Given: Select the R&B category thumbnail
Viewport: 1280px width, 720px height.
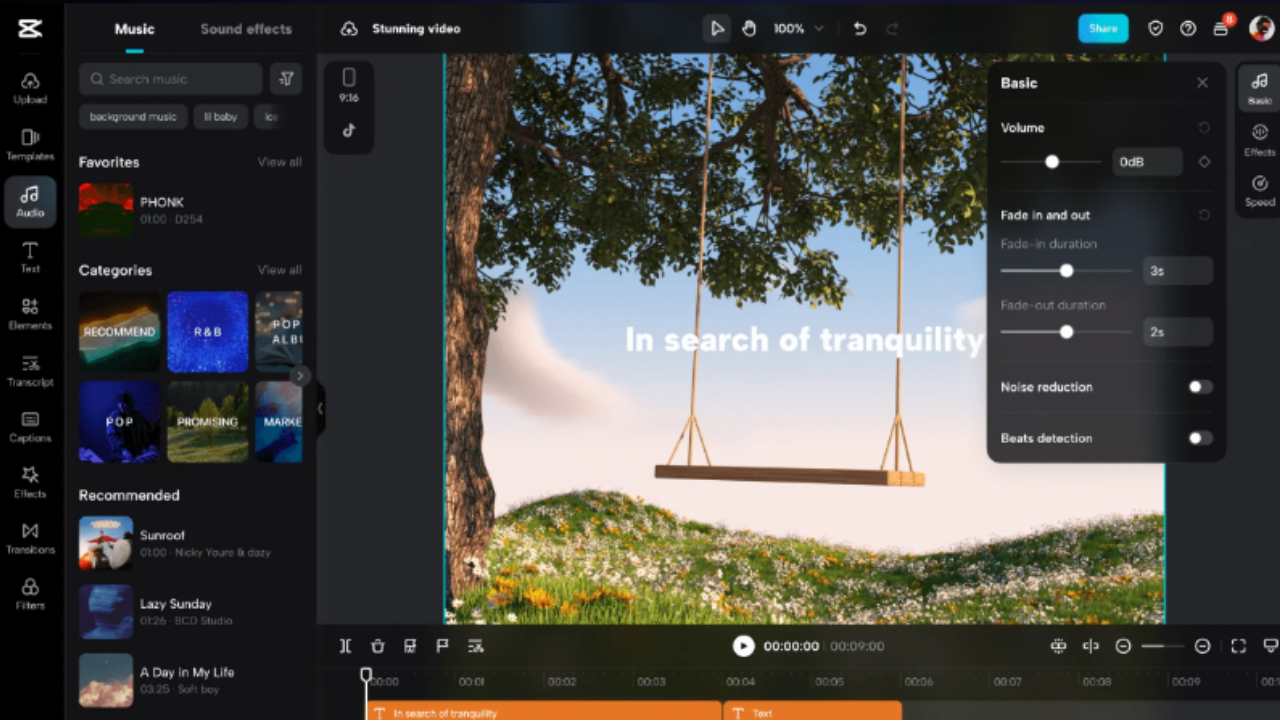Looking at the screenshot, I should coord(207,331).
